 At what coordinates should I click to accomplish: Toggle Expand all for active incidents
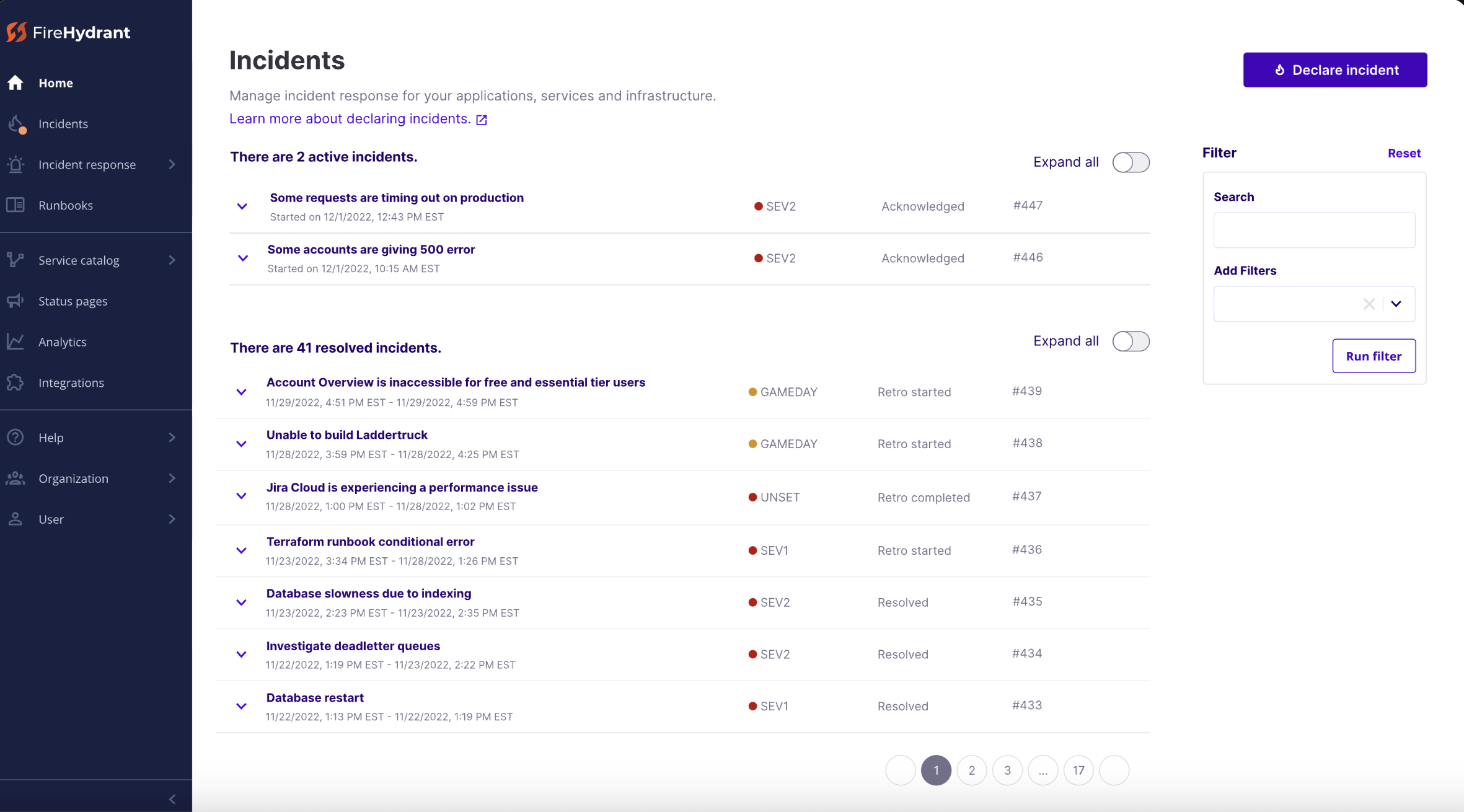[1131, 162]
